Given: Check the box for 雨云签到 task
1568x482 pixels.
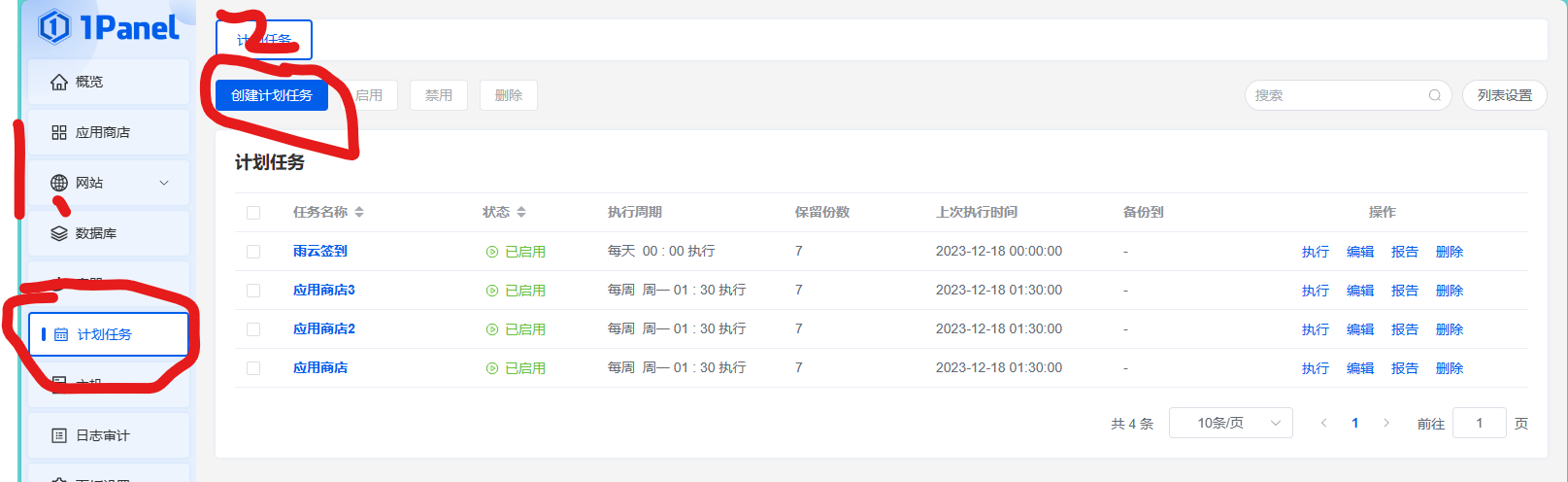Looking at the screenshot, I should (x=253, y=252).
